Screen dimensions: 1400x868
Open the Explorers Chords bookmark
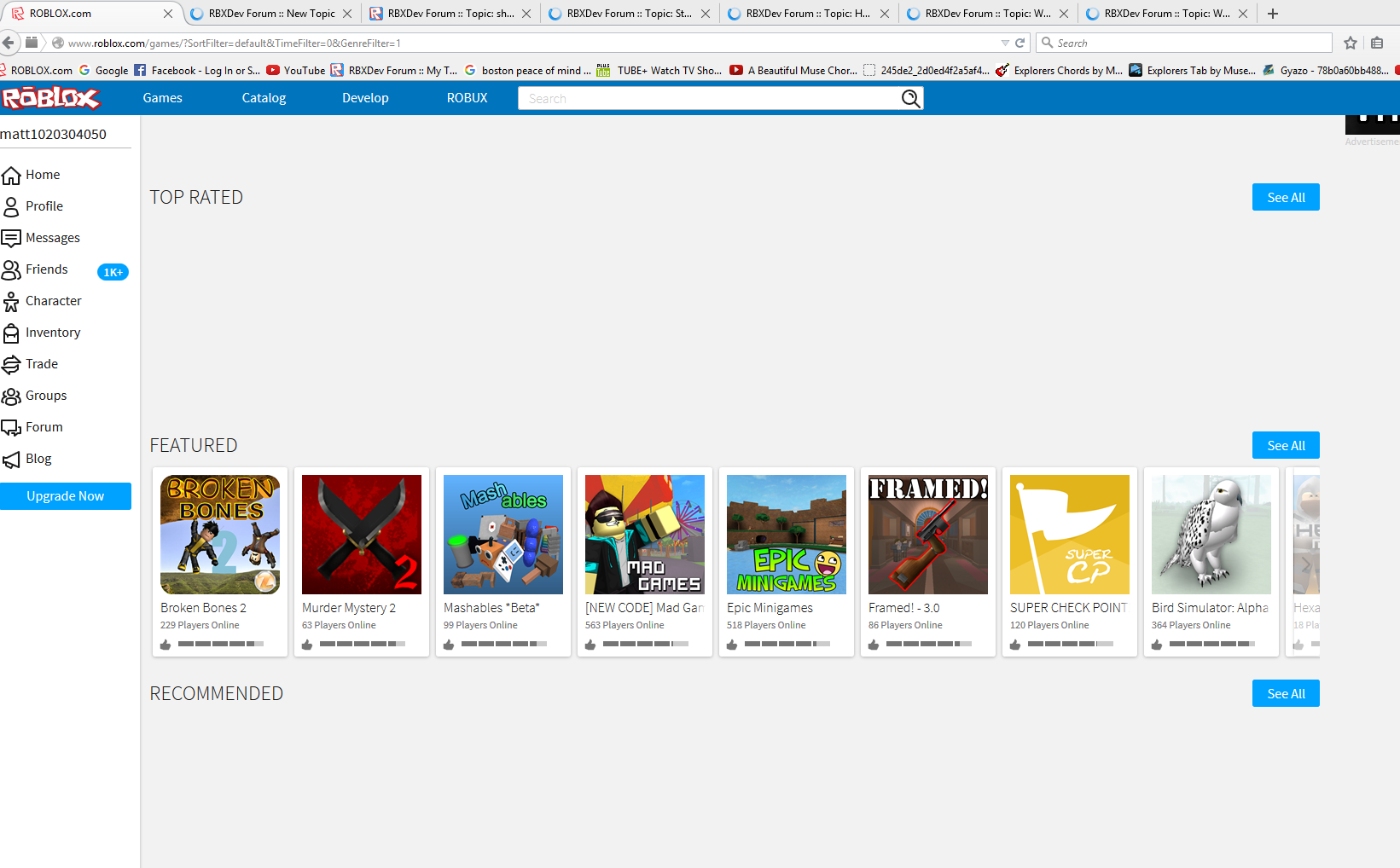point(1060,71)
